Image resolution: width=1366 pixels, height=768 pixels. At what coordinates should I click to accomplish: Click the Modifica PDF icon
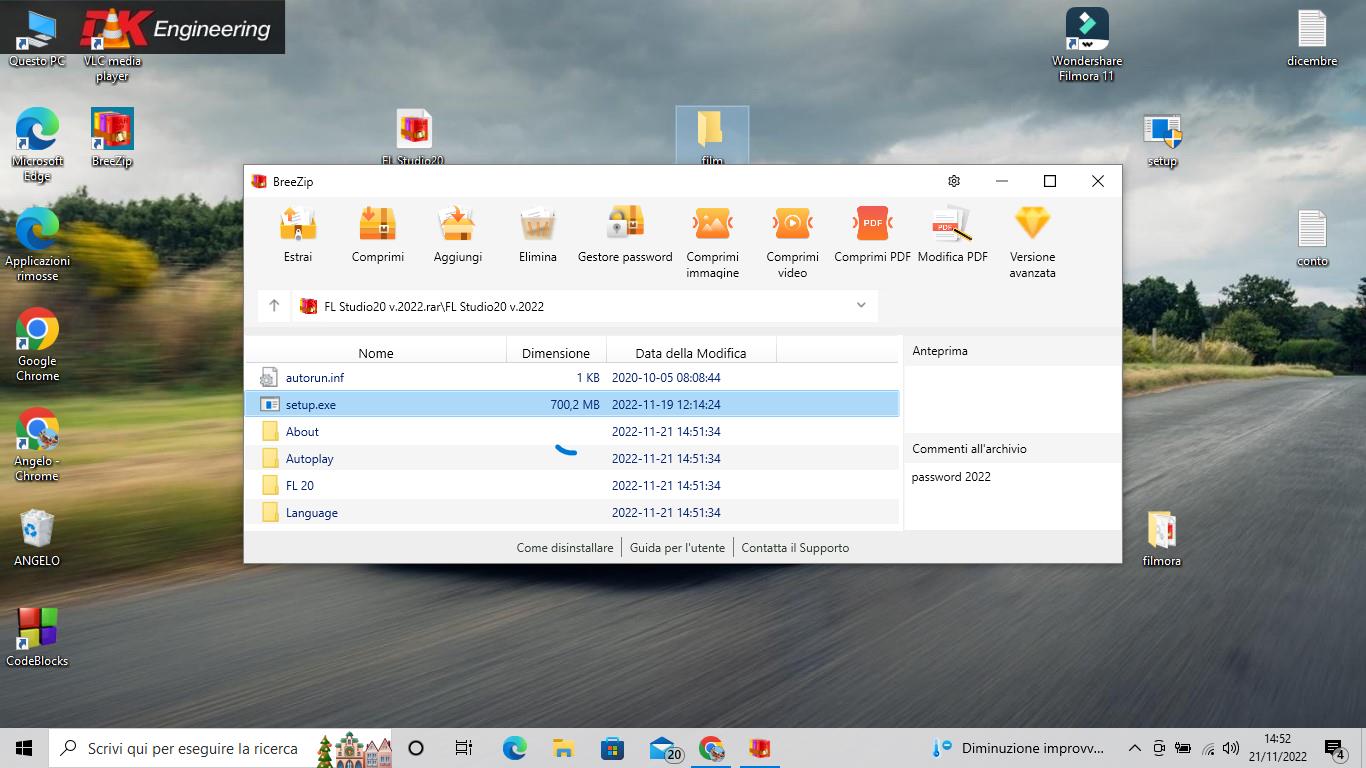point(952,225)
